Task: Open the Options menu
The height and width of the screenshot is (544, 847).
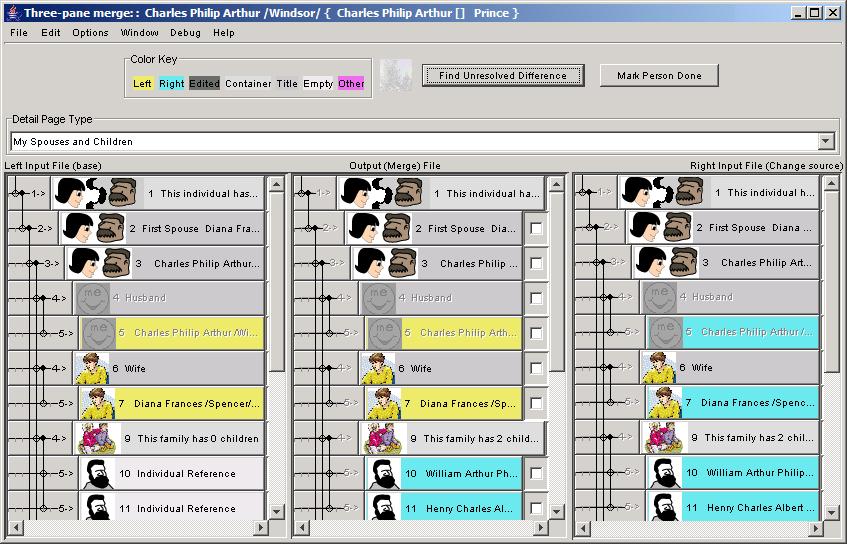Action: click(x=90, y=33)
